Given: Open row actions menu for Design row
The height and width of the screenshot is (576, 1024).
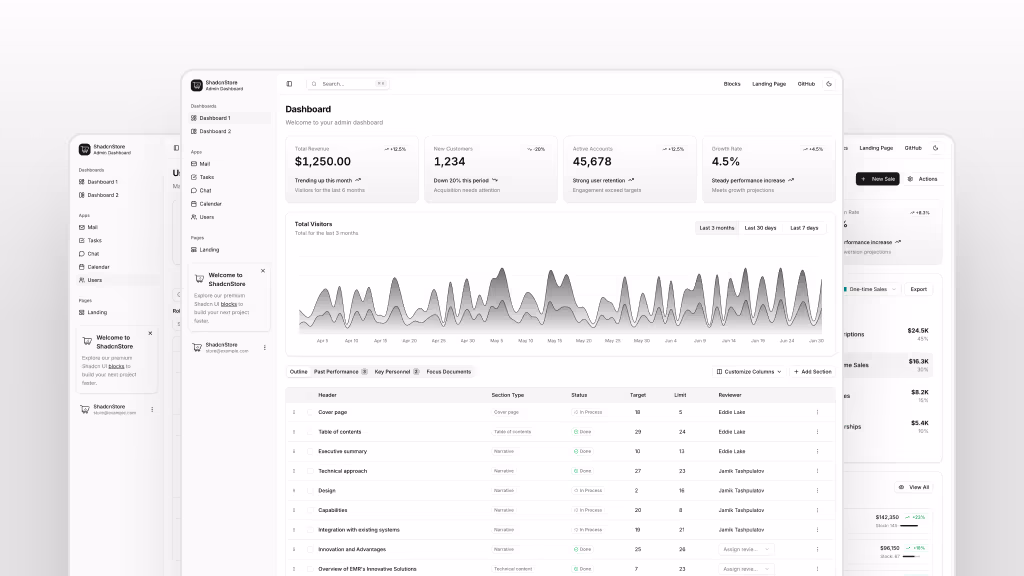Looking at the screenshot, I should pyautogui.click(x=817, y=490).
